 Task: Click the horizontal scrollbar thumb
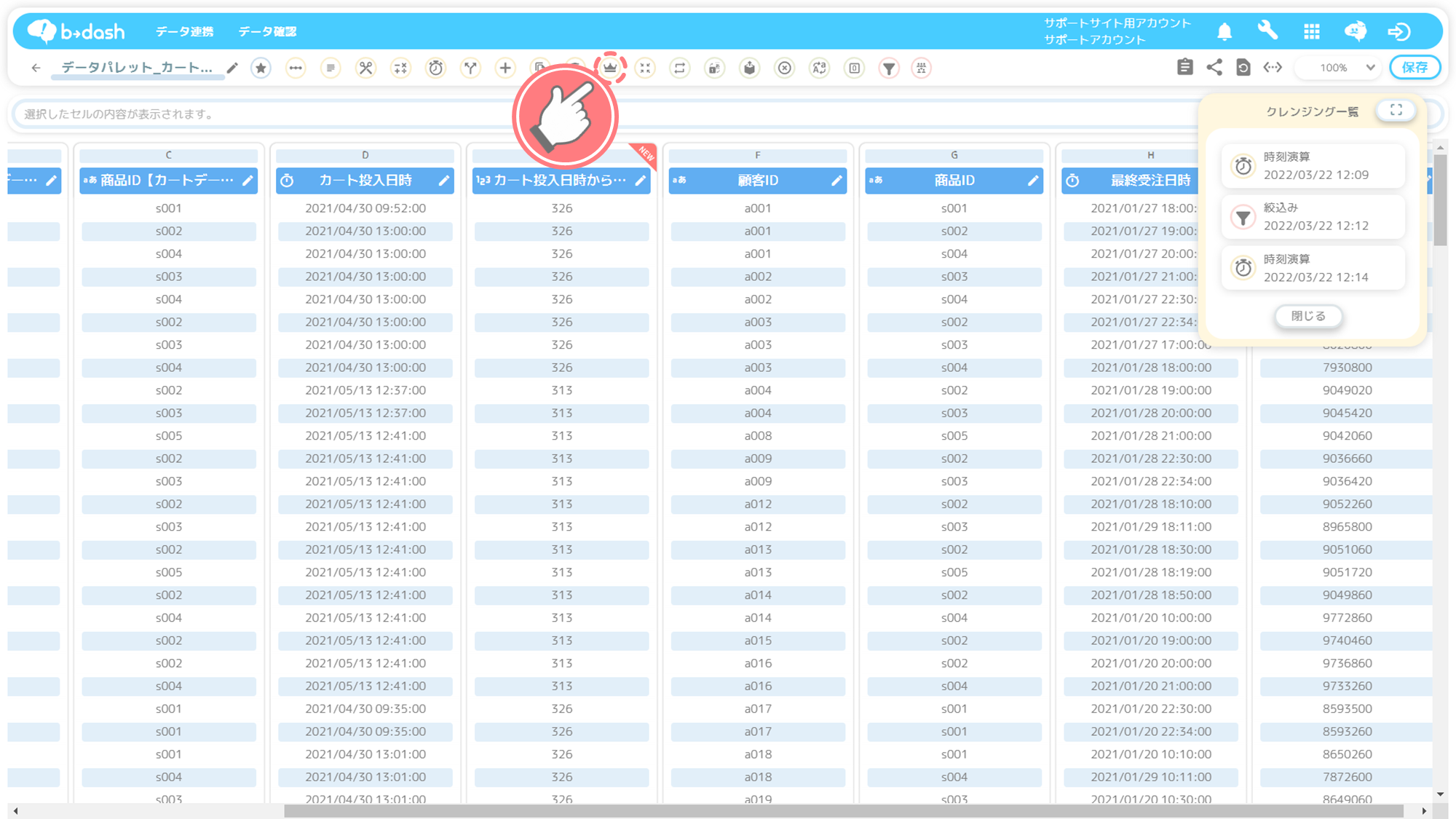[x=843, y=811]
